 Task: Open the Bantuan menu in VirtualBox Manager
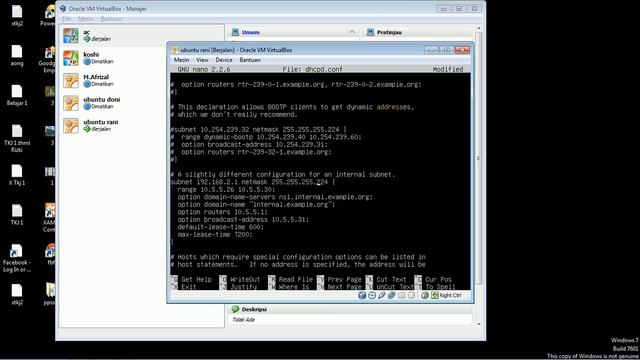111,19
